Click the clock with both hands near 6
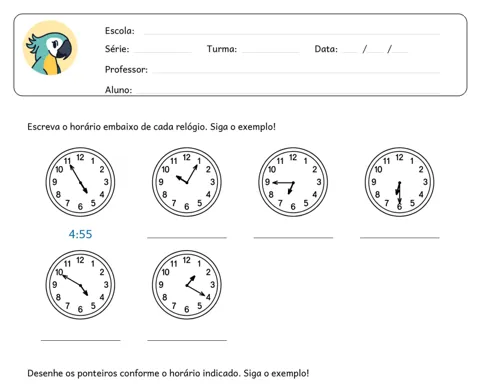This screenshot has width=480, height=384. point(399,182)
